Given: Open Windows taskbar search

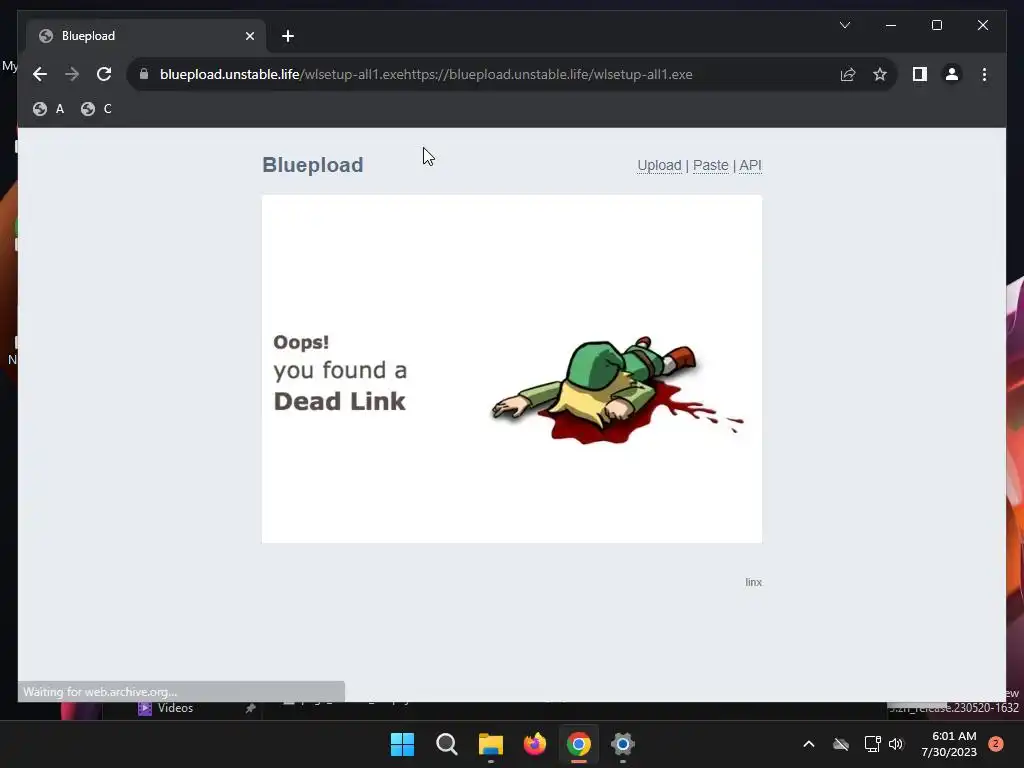Looking at the screenshot, I should coord(447,744).
